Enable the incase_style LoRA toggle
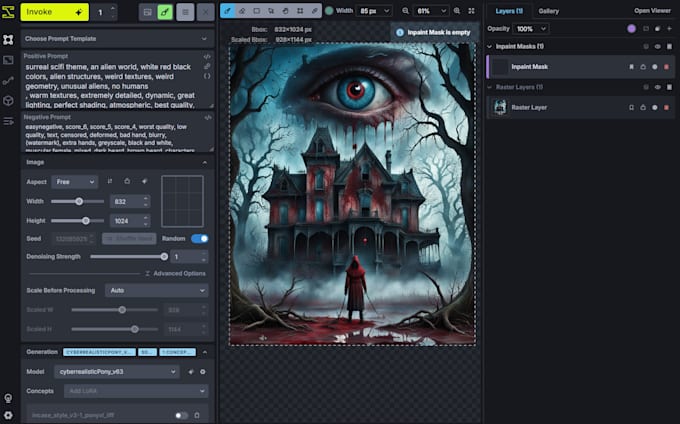 (x=181, y=414)
